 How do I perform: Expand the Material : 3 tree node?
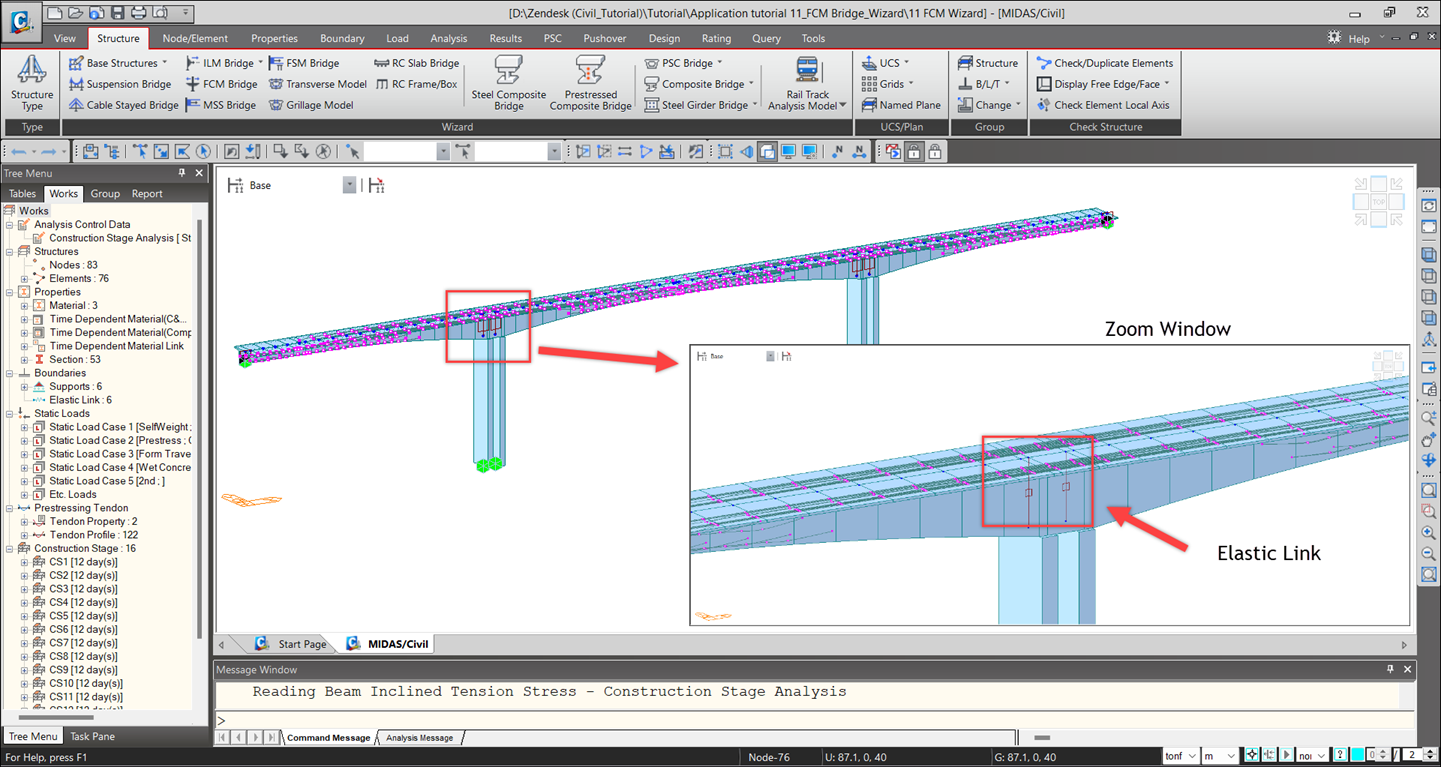click(x=24, y=306)
